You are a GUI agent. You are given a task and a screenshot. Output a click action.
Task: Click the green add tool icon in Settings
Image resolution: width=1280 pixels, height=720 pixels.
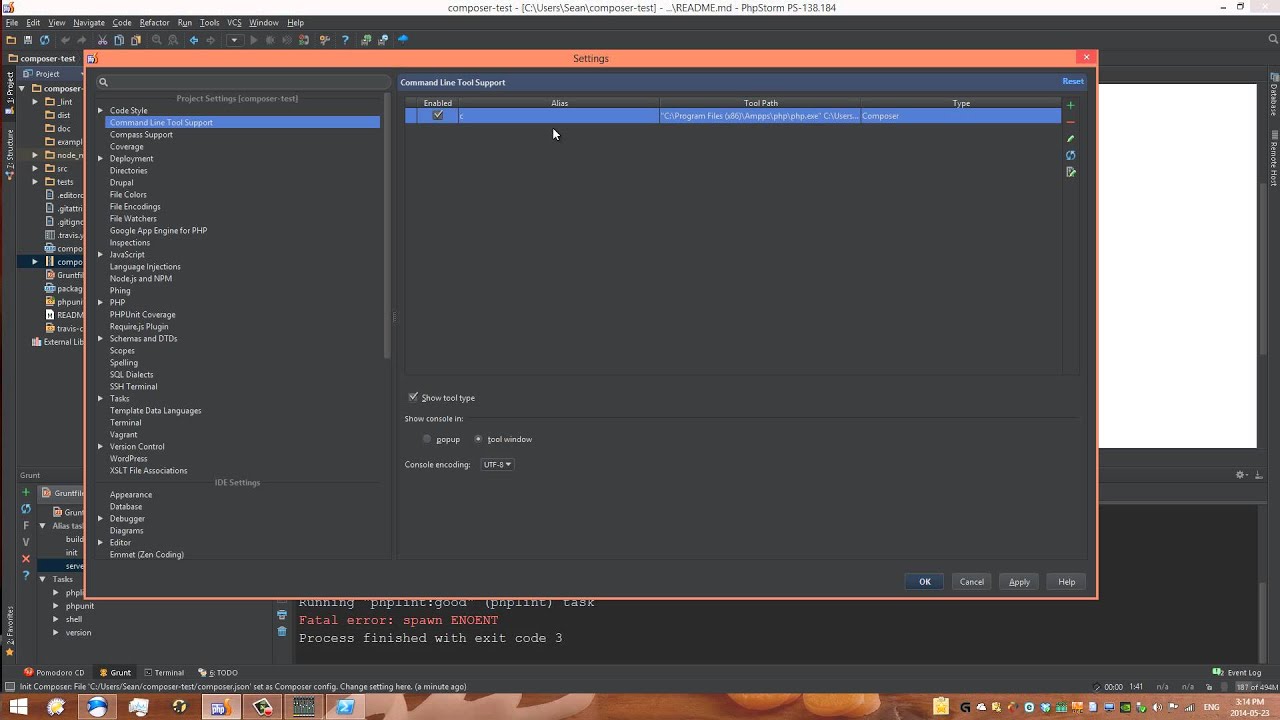point(1070,105)
